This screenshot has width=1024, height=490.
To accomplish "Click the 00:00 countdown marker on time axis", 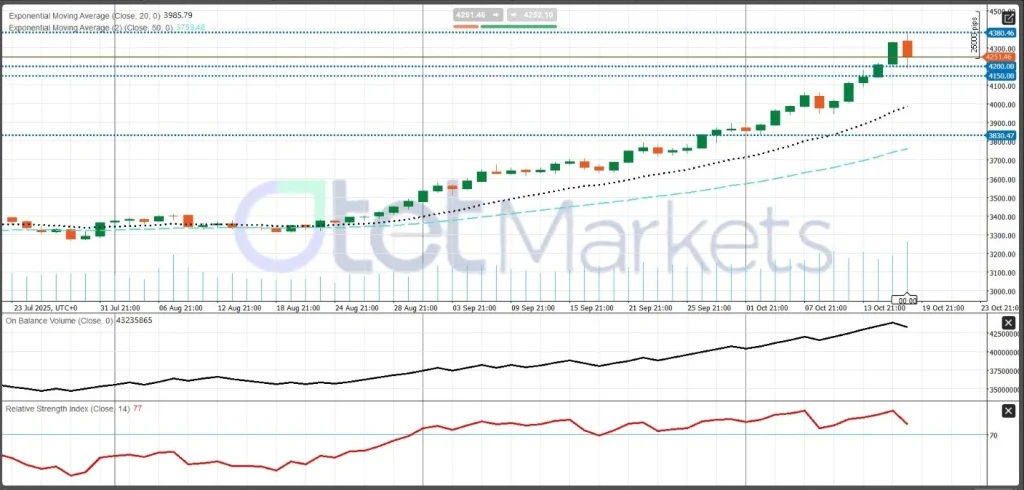I will pos(907,300).
